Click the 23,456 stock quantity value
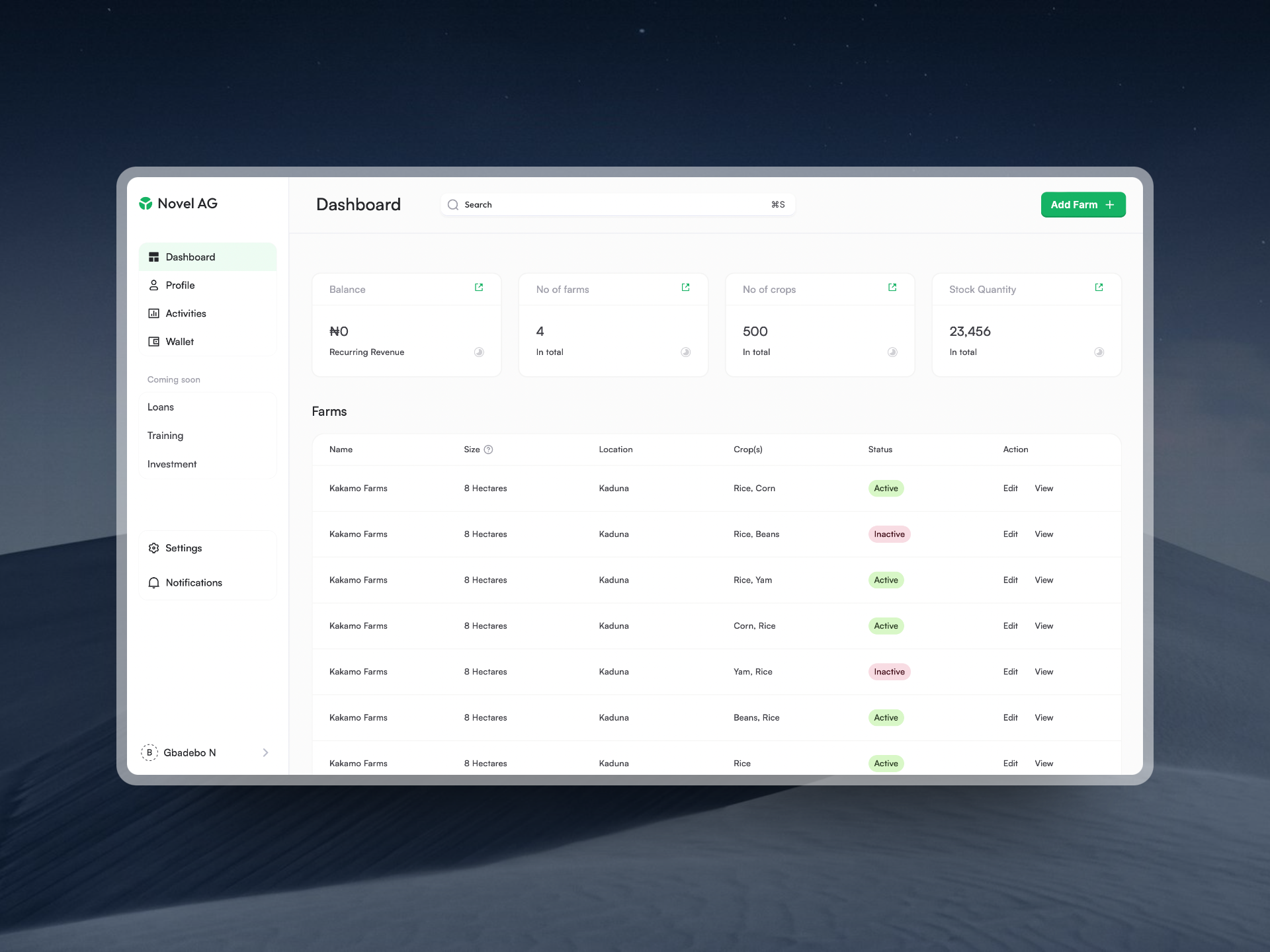The width and height of the screenshot is (1270, 952). [970, 331]
